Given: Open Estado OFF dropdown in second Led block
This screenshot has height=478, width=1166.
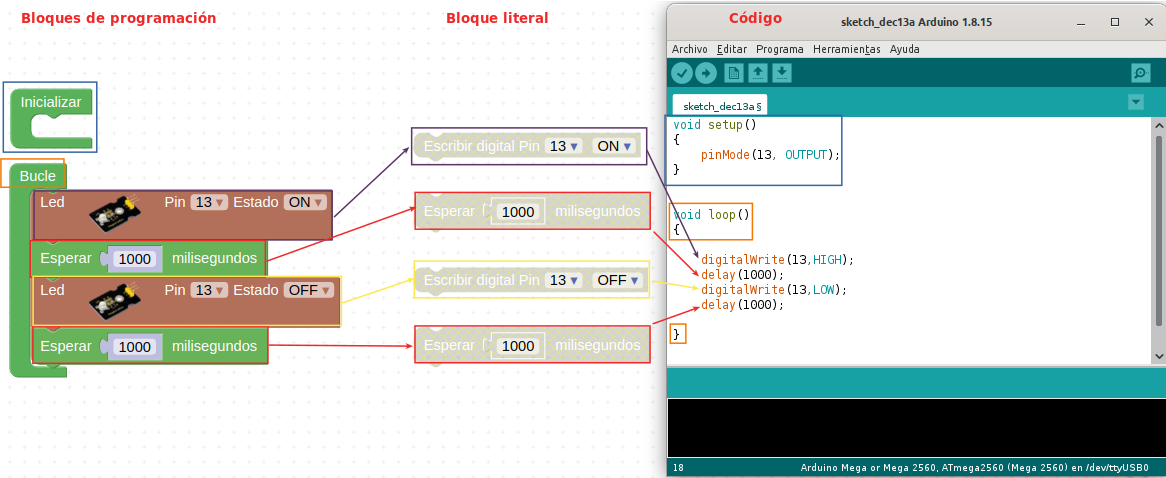Looking at the screenshot, I should click(308, 290).
